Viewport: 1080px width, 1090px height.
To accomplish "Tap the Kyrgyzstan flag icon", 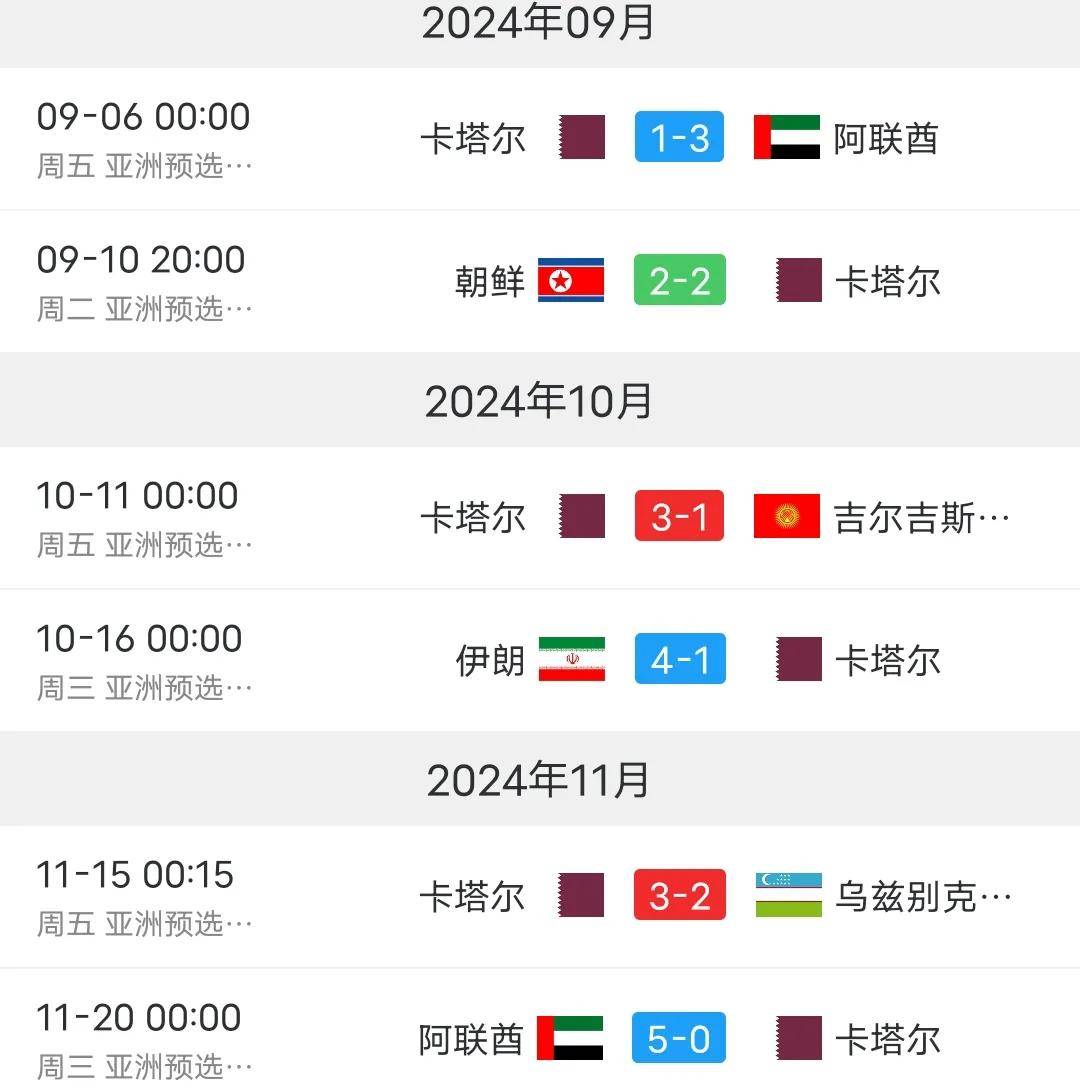I will [x=787, y=517].
